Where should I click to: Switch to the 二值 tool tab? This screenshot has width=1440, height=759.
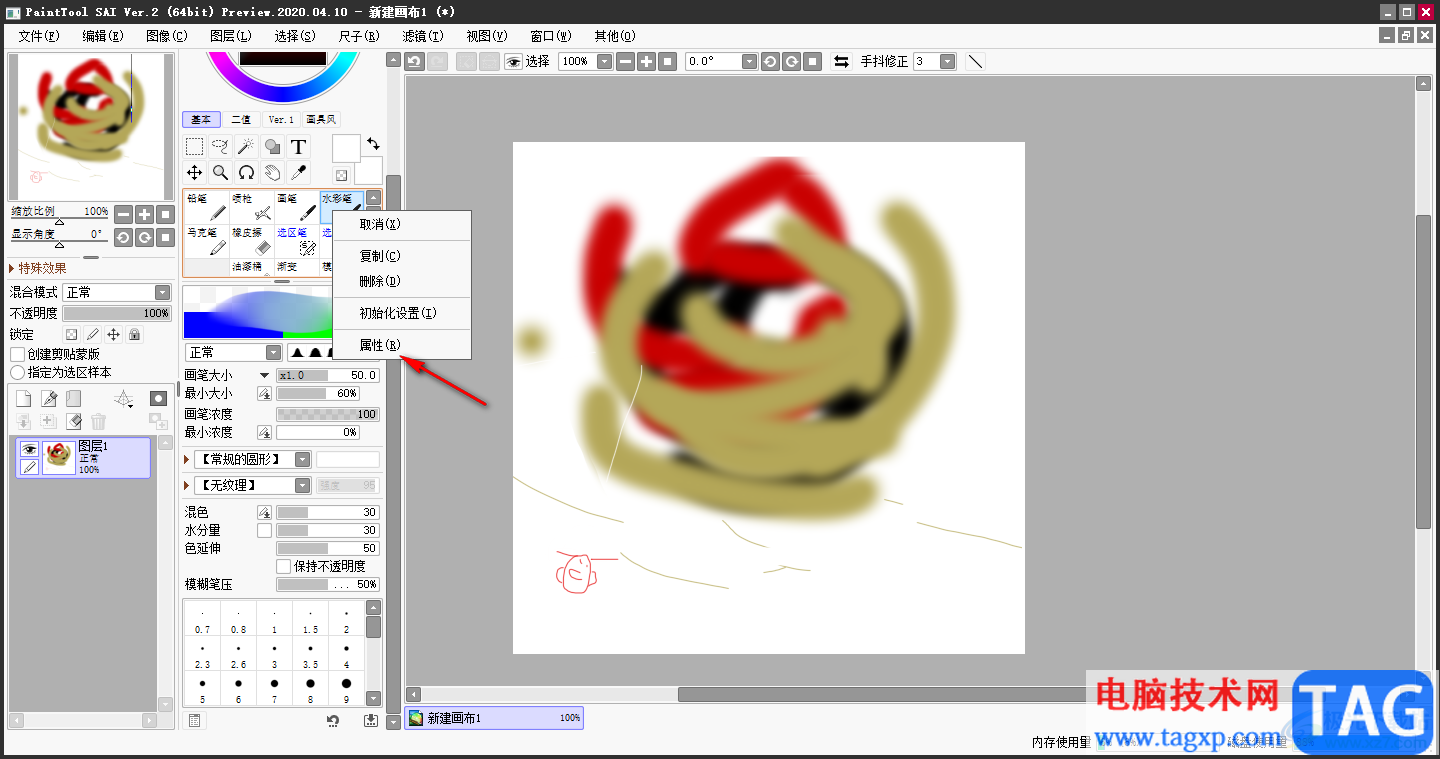pos(241,119)
